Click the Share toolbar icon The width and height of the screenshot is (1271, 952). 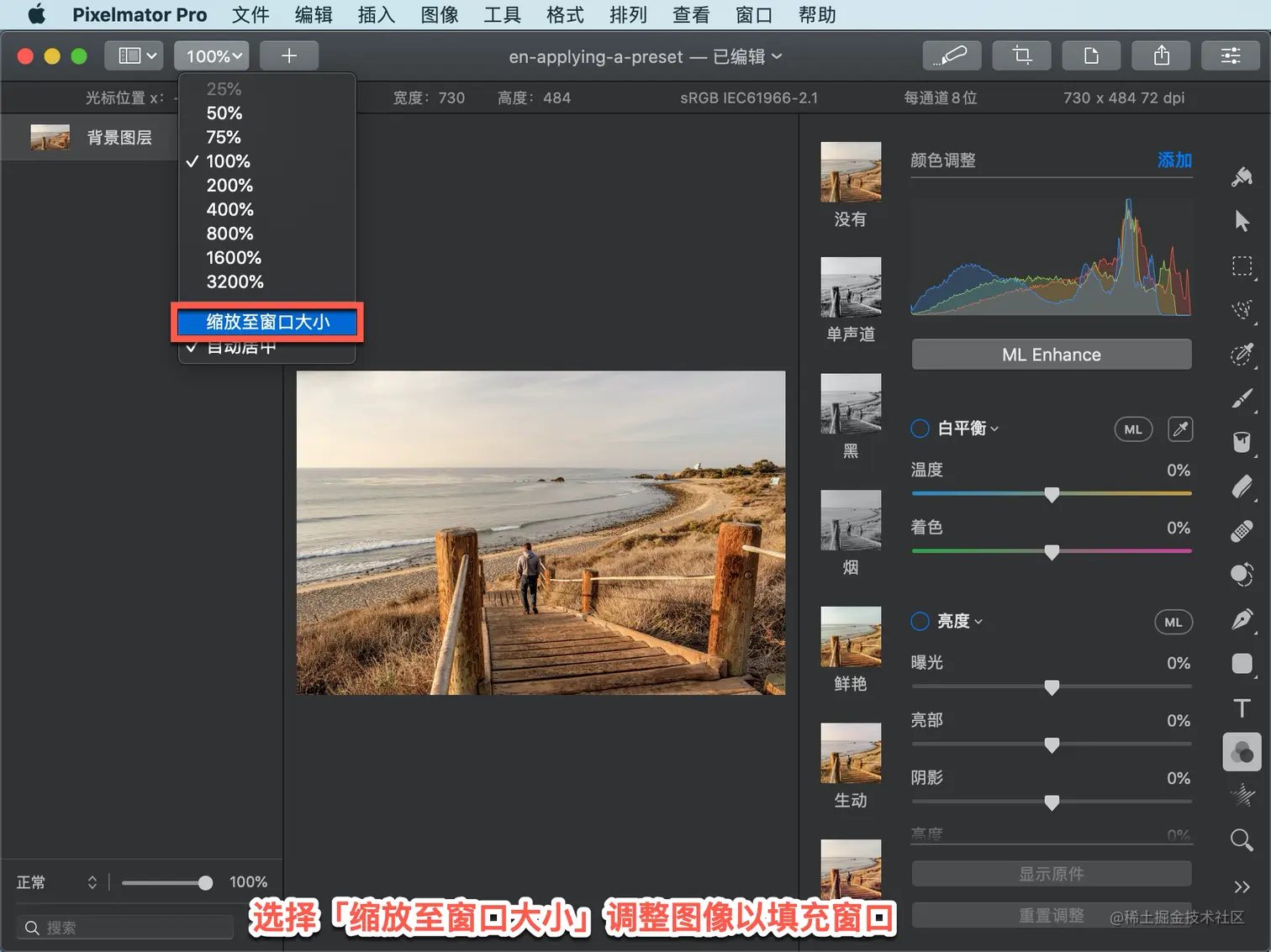tap(1162, 55)
